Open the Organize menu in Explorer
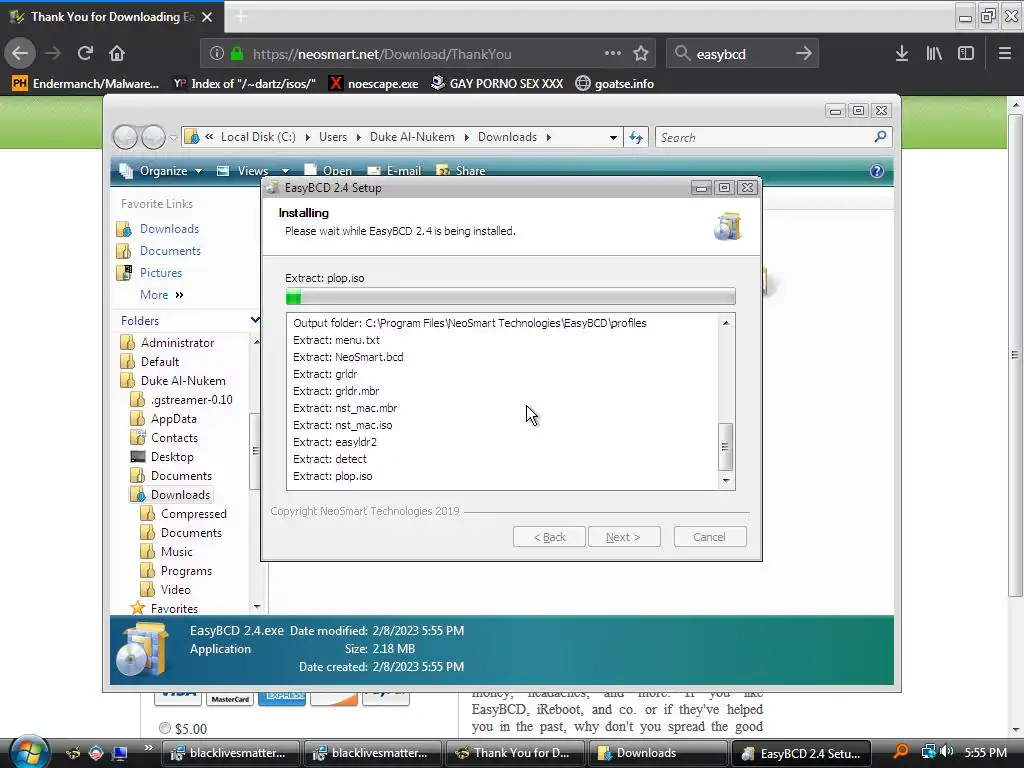Screen dimensions: 1024x768 (161, 171)
